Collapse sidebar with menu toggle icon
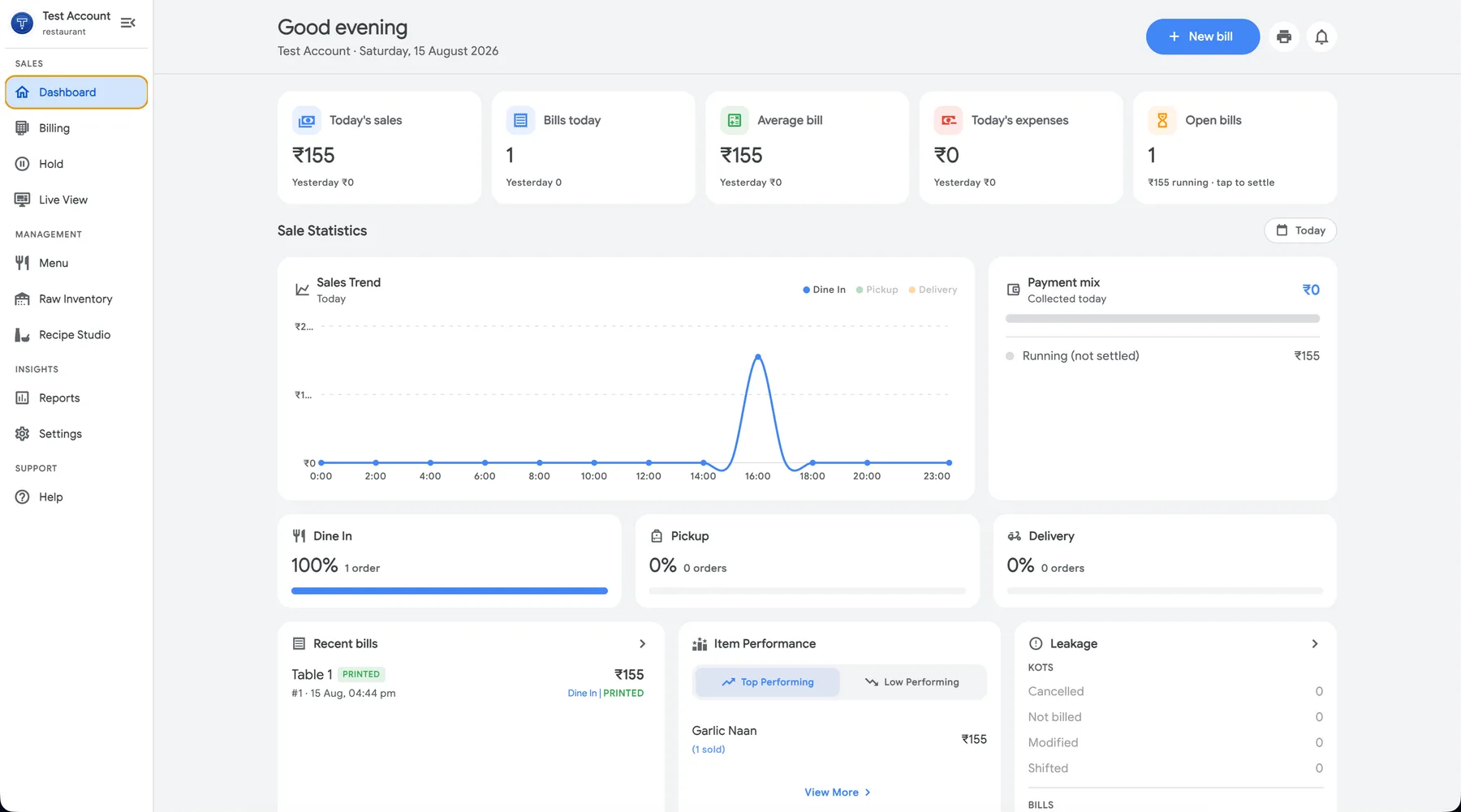The height and width of the screenshot is (812, 1461). [x=127, y=23]
